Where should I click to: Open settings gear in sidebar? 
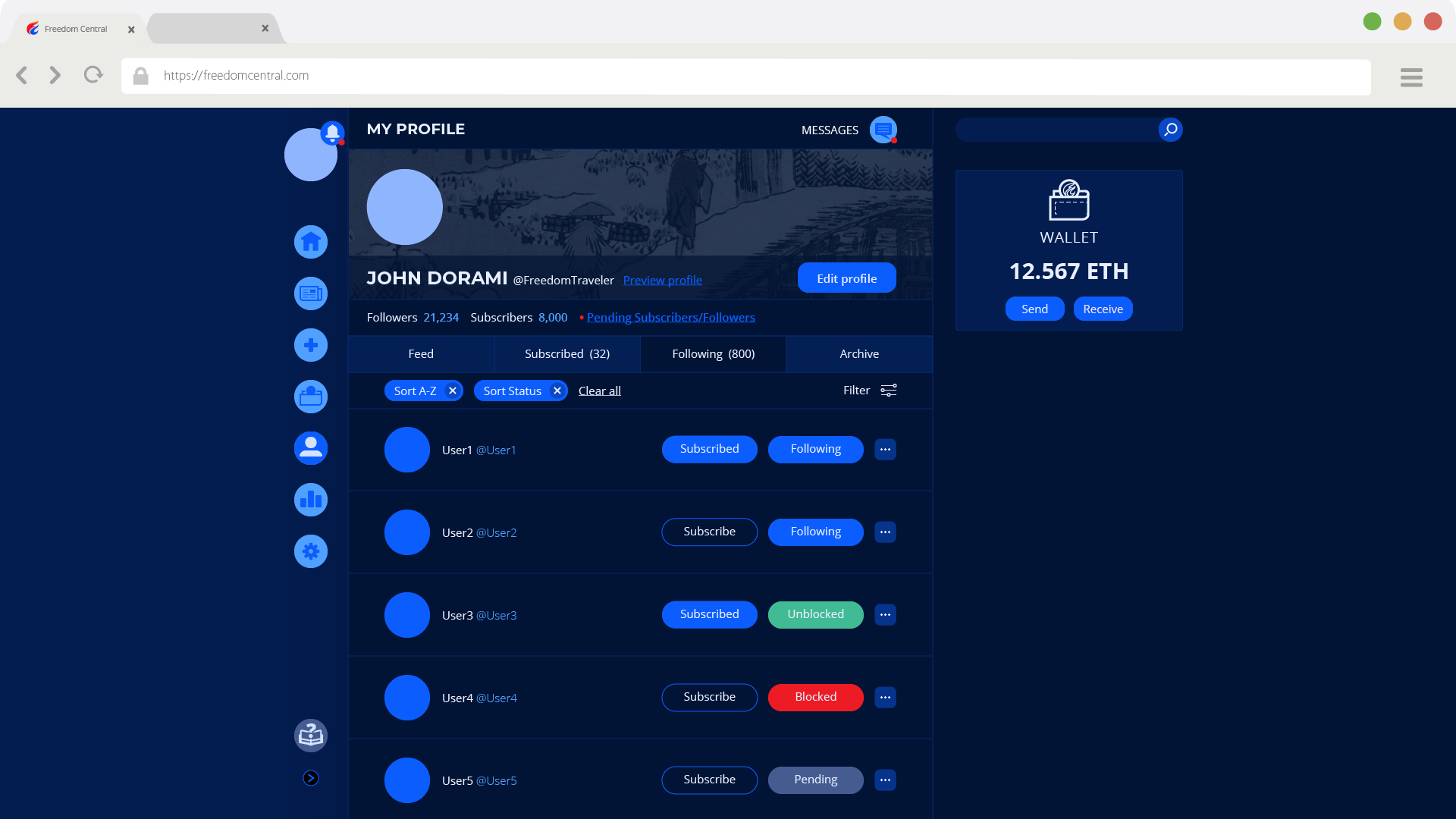click(311, 551)
